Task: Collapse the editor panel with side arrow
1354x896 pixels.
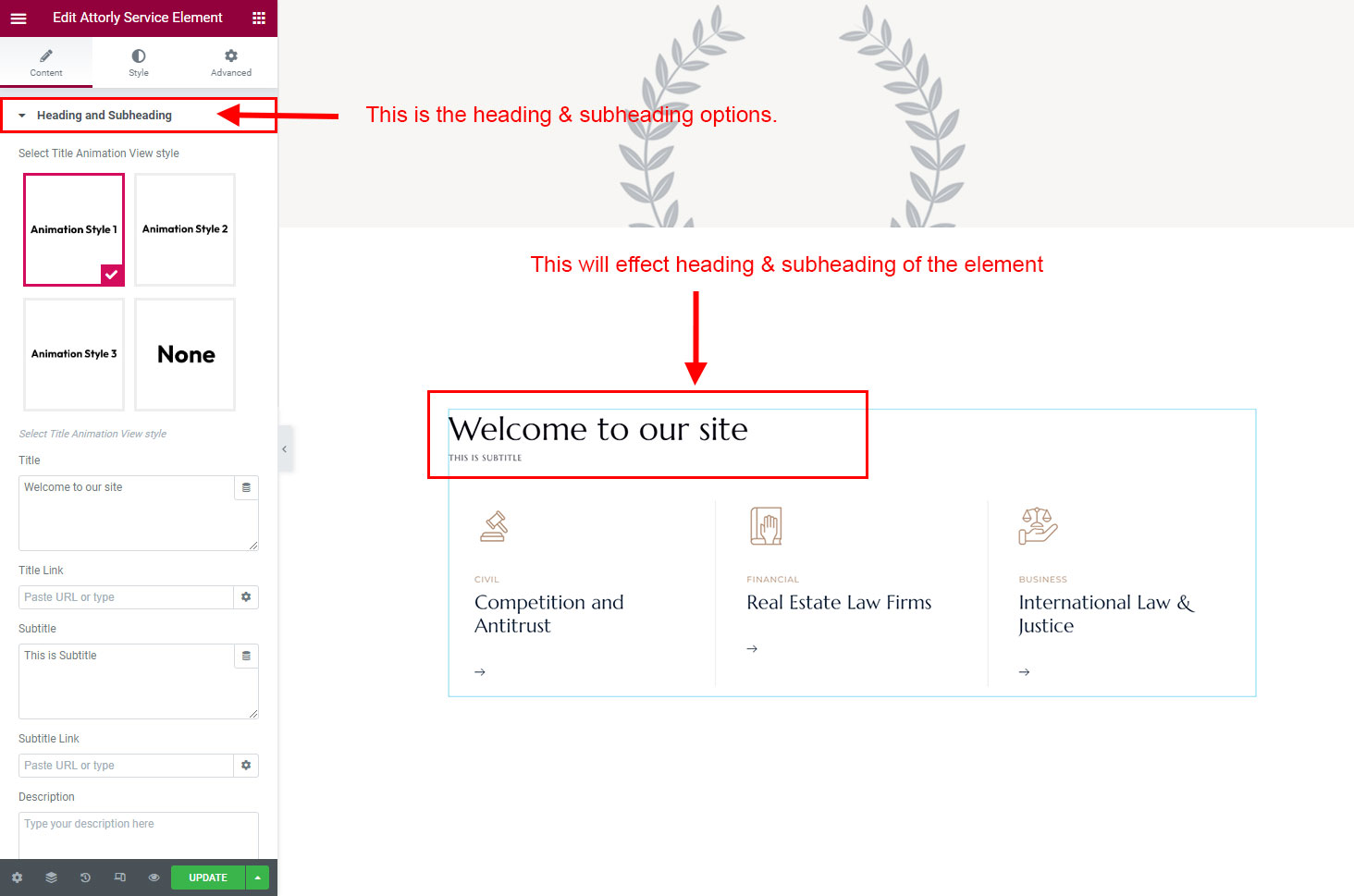Action: pyautogui.click(x=285, y=449)
